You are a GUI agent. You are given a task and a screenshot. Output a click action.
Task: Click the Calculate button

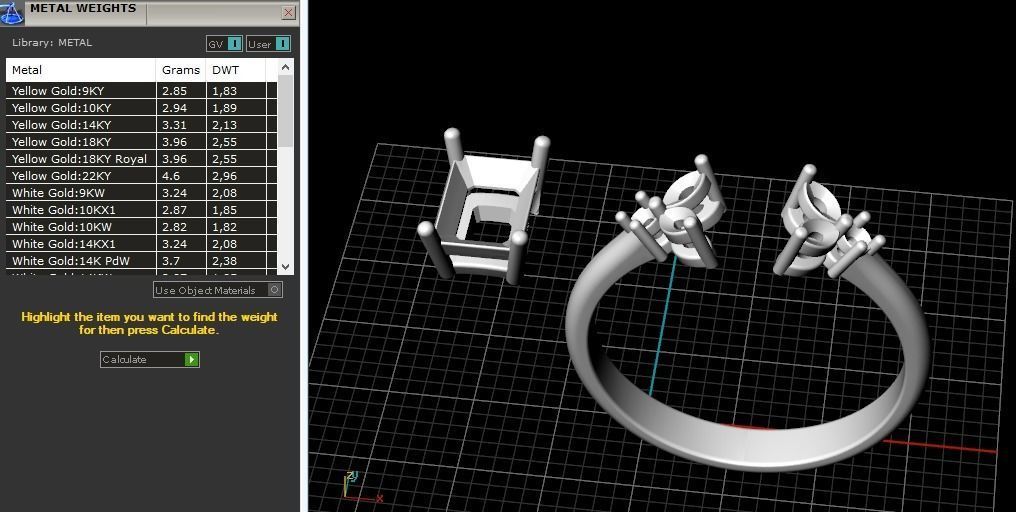point(150,359)
